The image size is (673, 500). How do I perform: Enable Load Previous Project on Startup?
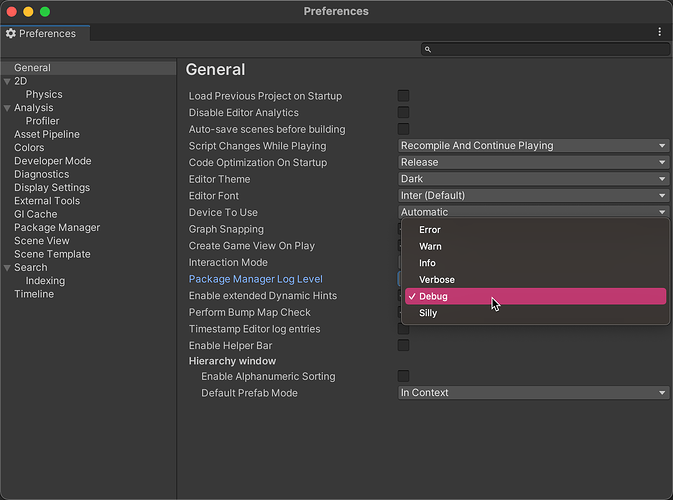pos(404,96)
